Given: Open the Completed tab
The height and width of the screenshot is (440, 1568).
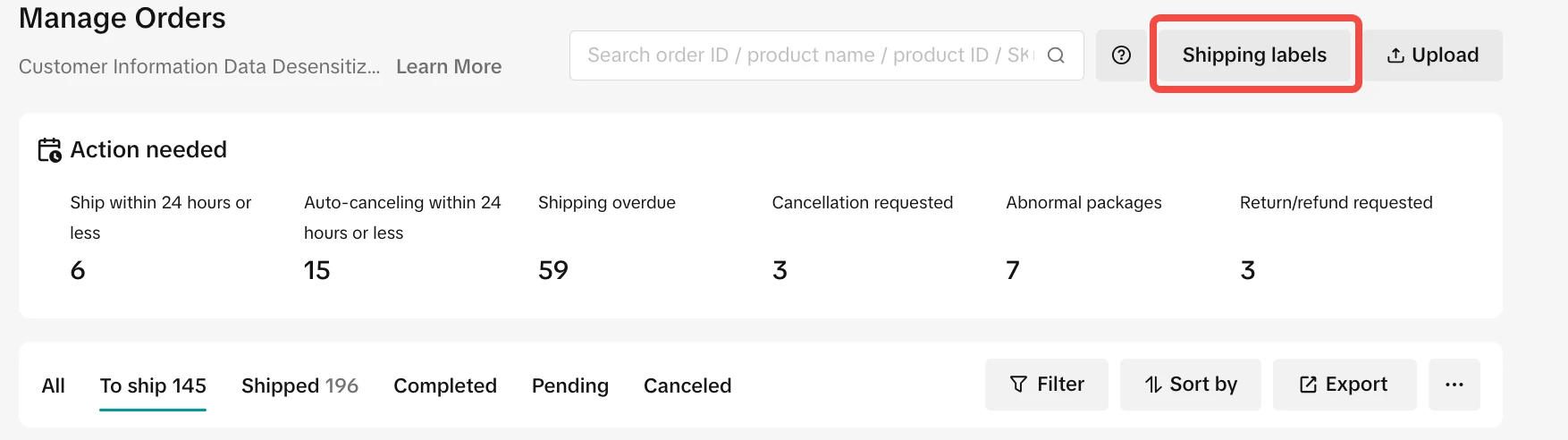Looking at the screenshot, I should (x=445, y=385).
